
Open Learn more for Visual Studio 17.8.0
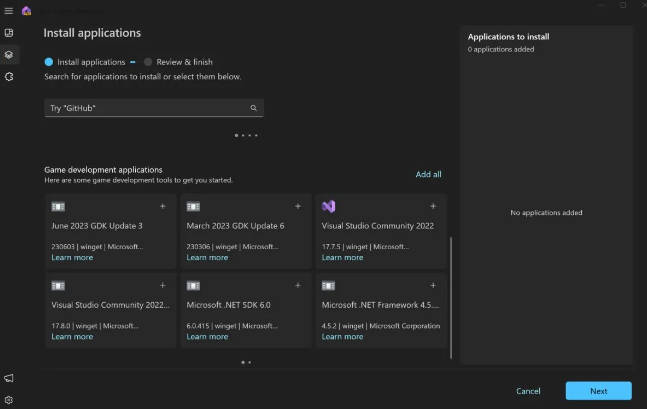tap(72, 337)
